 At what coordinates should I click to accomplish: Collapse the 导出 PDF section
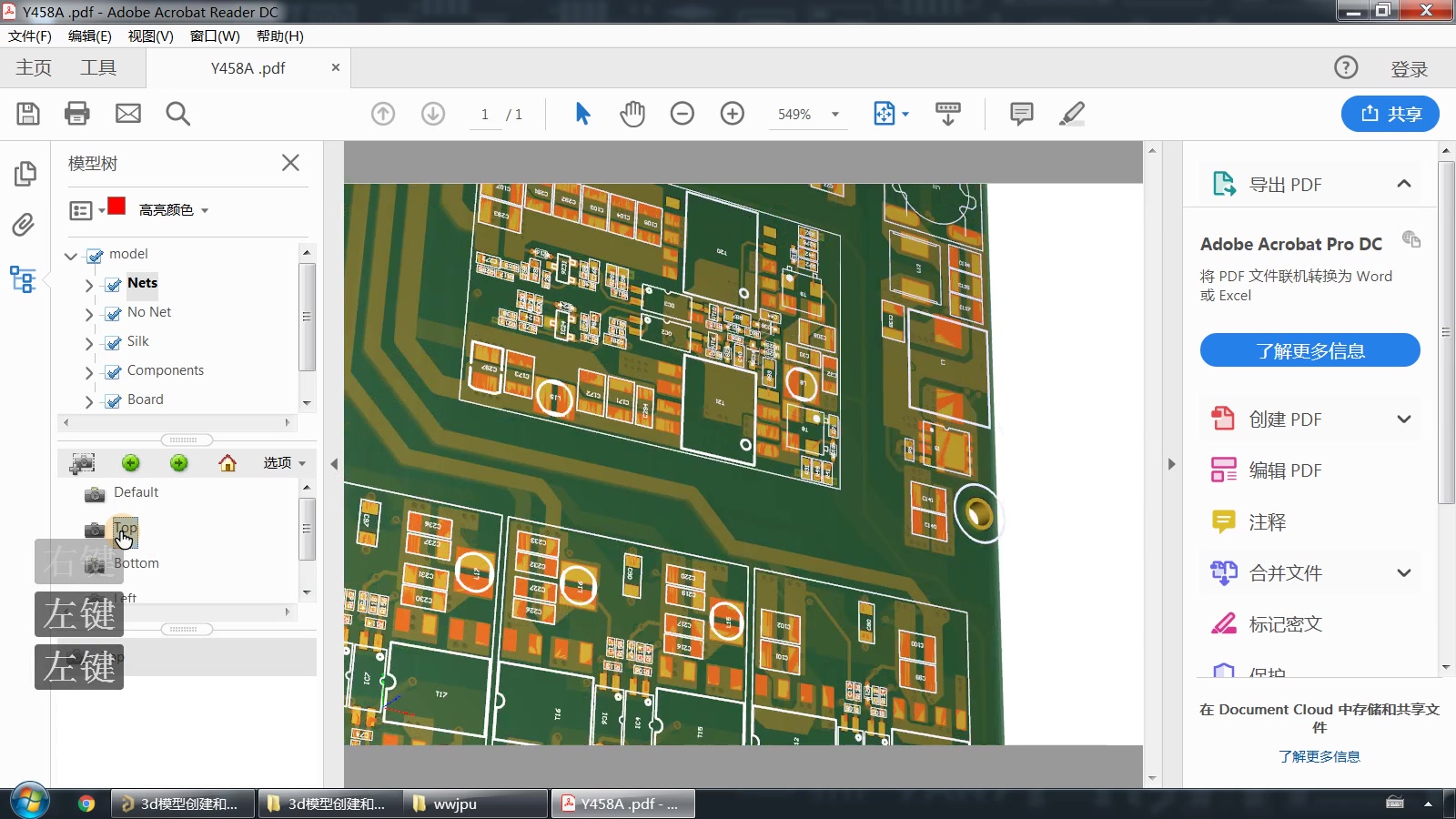pos(1404,184)
